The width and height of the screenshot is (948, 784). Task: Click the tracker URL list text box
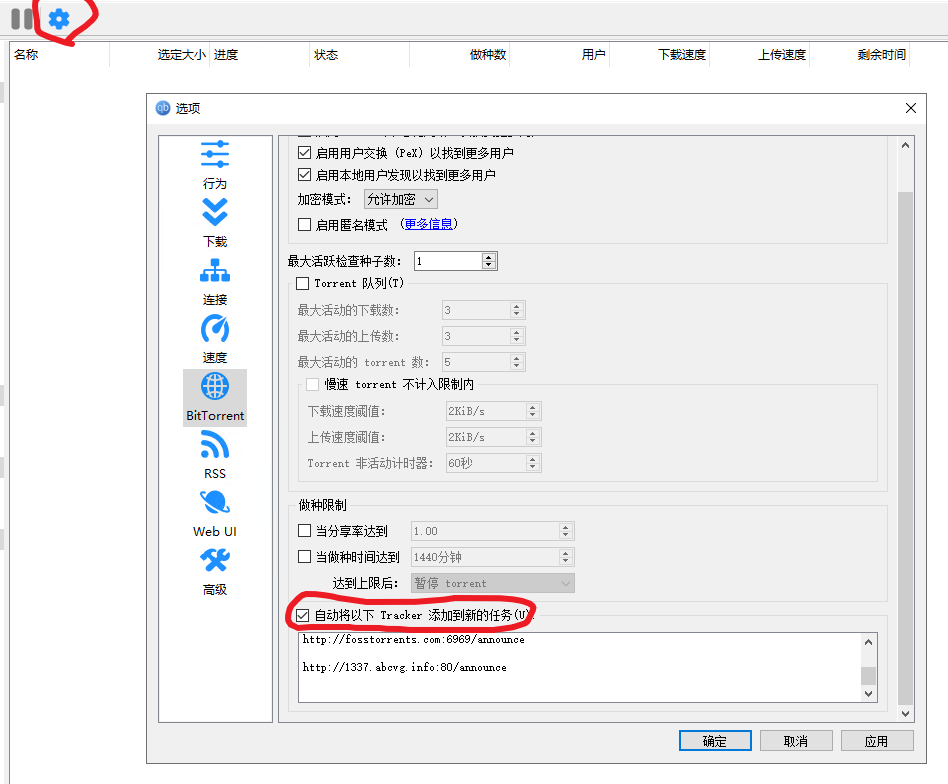click(580, 667)
